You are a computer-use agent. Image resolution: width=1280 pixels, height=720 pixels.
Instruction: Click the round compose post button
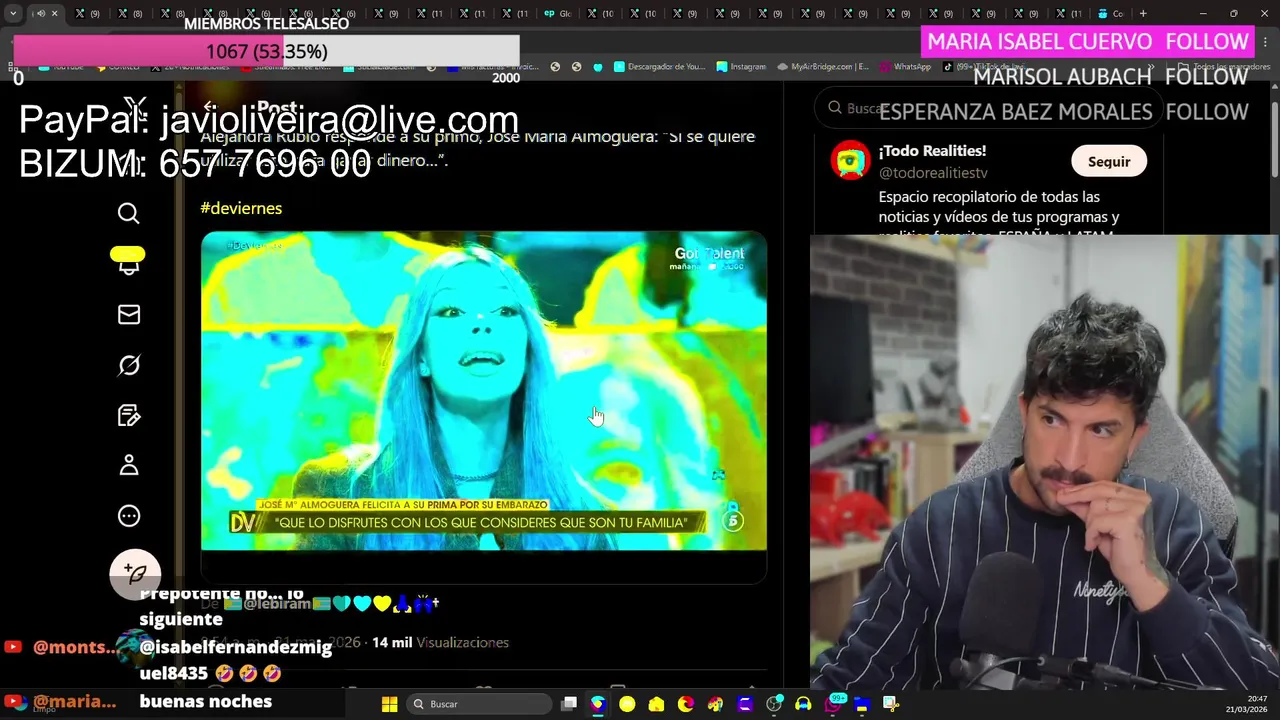[x=135, y=574]
